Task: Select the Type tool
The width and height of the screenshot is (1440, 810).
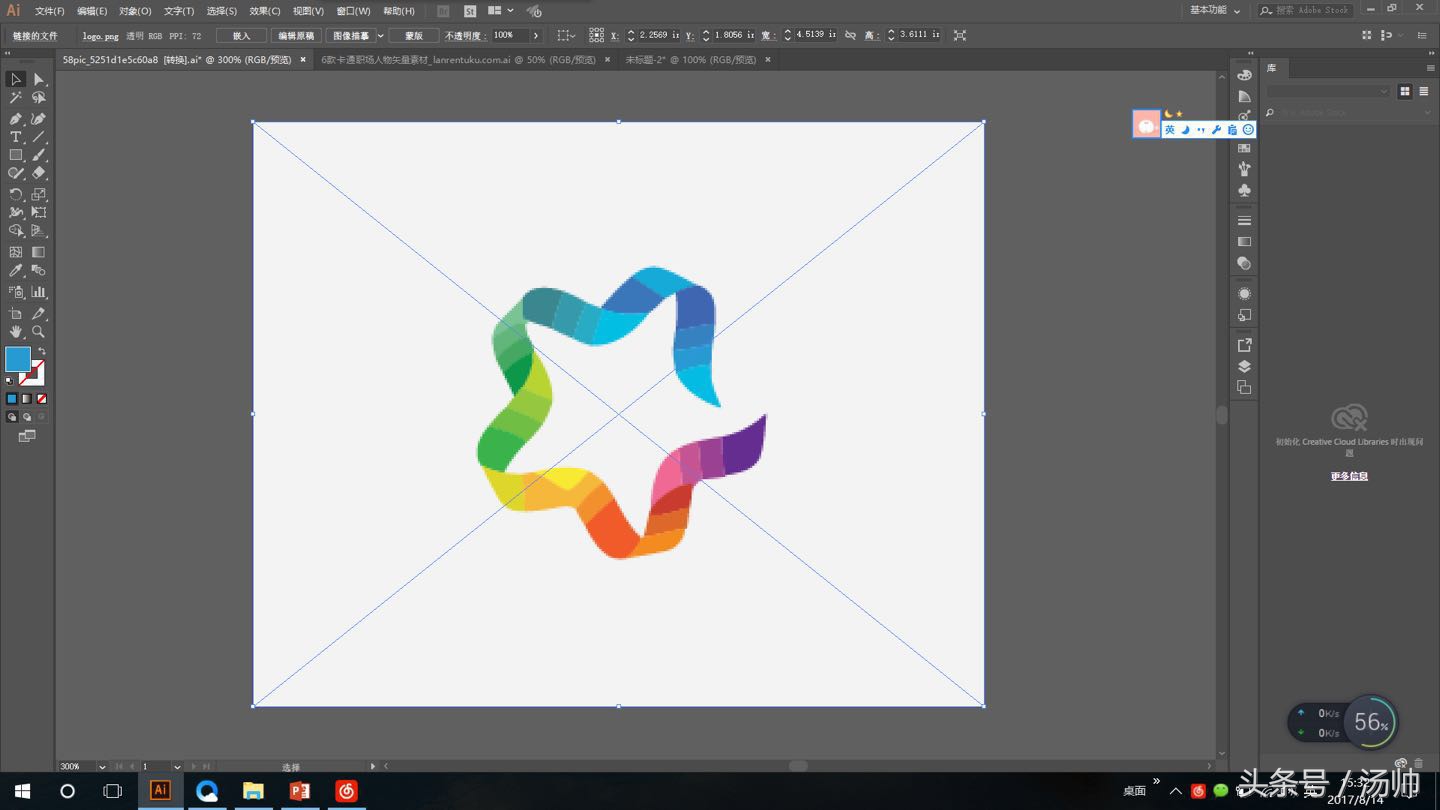Action: (16, 137)
